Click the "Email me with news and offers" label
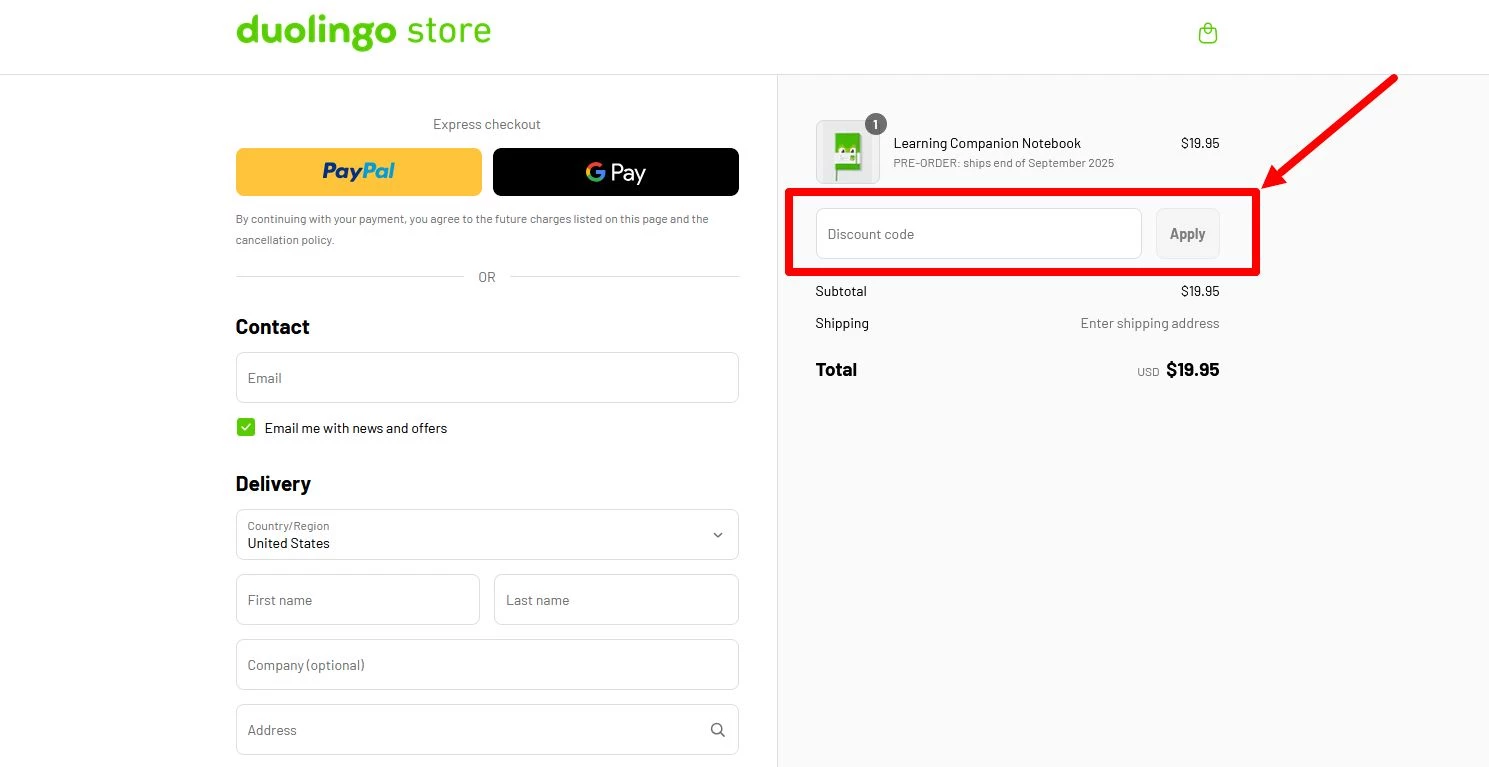1489x767 pixels. pyautogui.click(x=356, y=428)
